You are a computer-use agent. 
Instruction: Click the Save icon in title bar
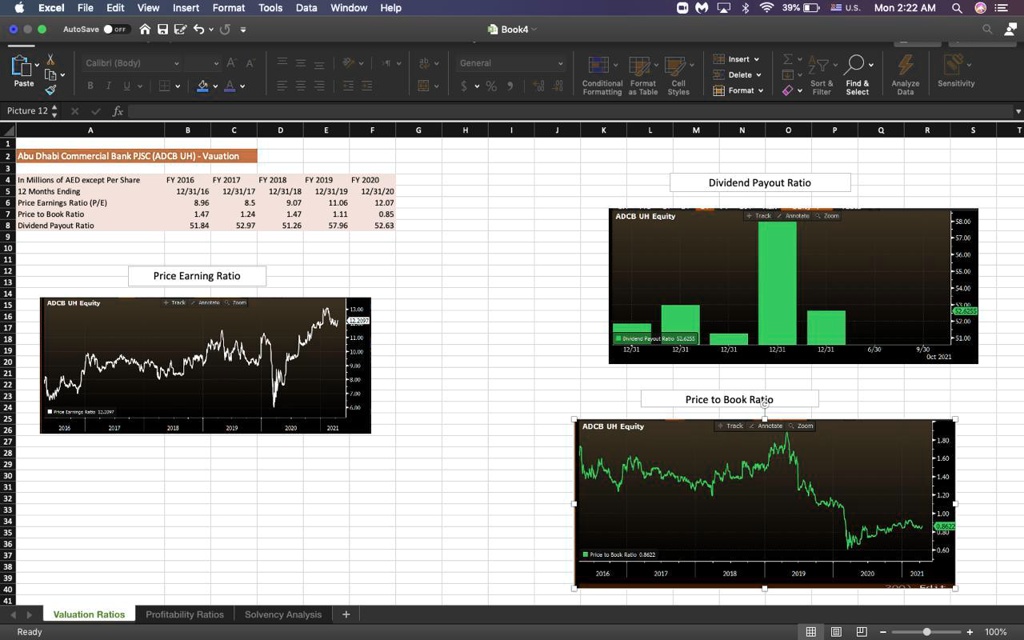coord(163,29)
